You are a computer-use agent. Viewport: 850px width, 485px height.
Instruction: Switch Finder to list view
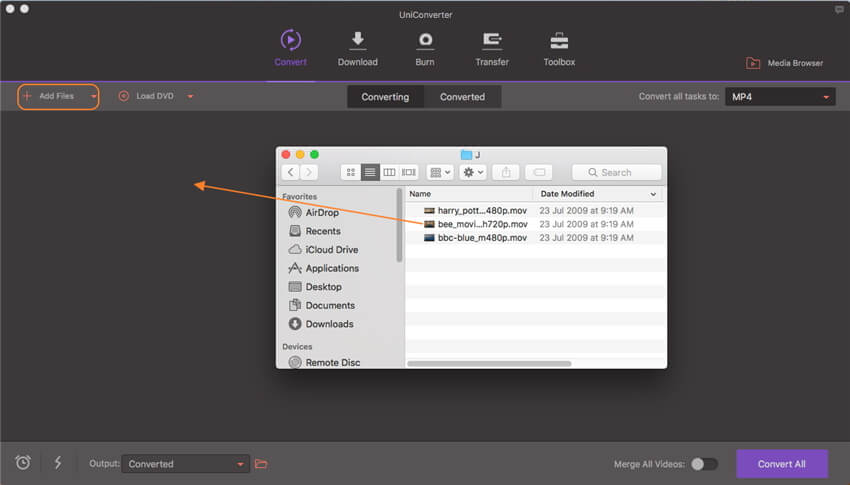point(370,172)
